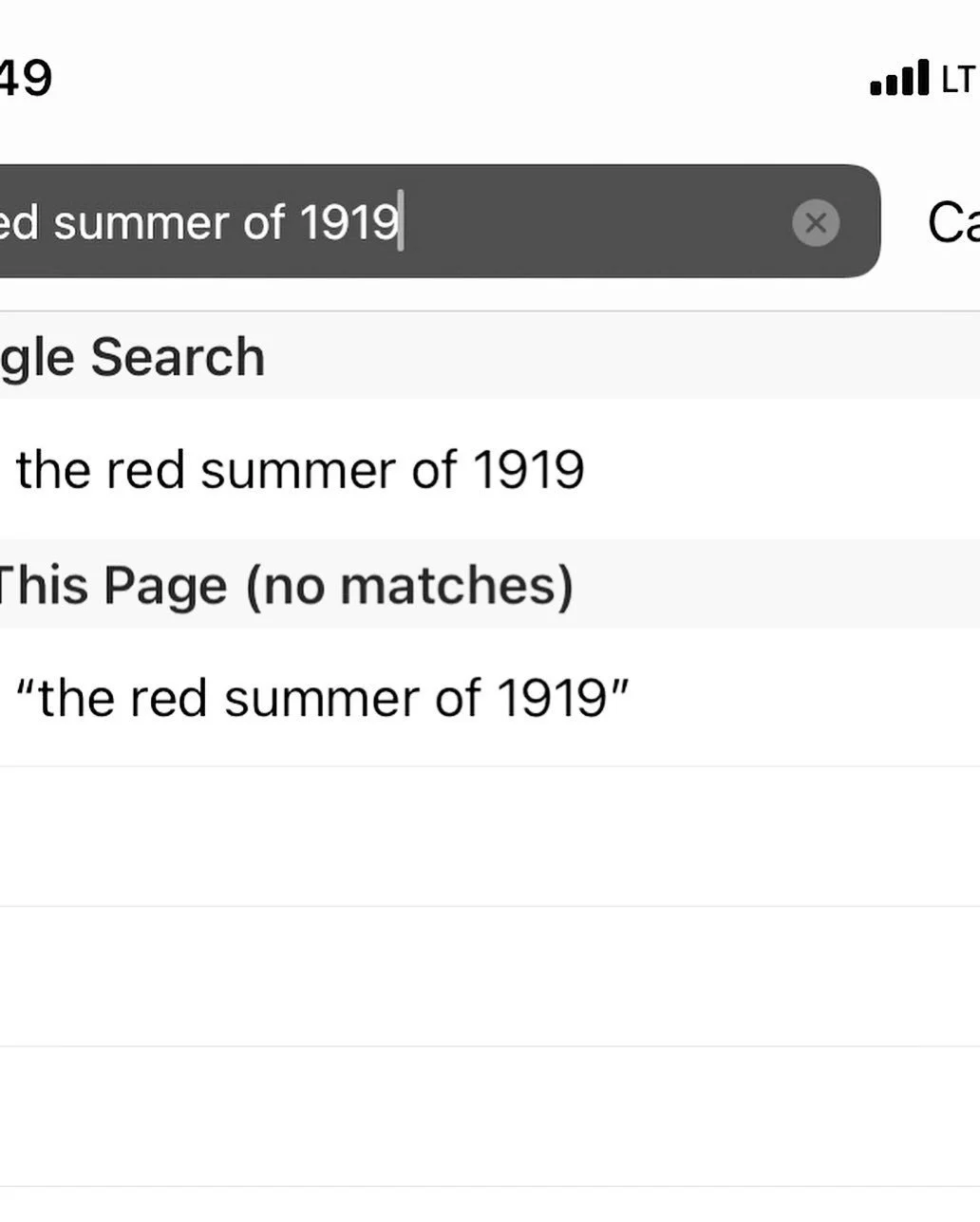Image resolution: width=980 pixels, height=1222 pixels.
Task: Click the word "of" in search field
Action: (264, 223)
